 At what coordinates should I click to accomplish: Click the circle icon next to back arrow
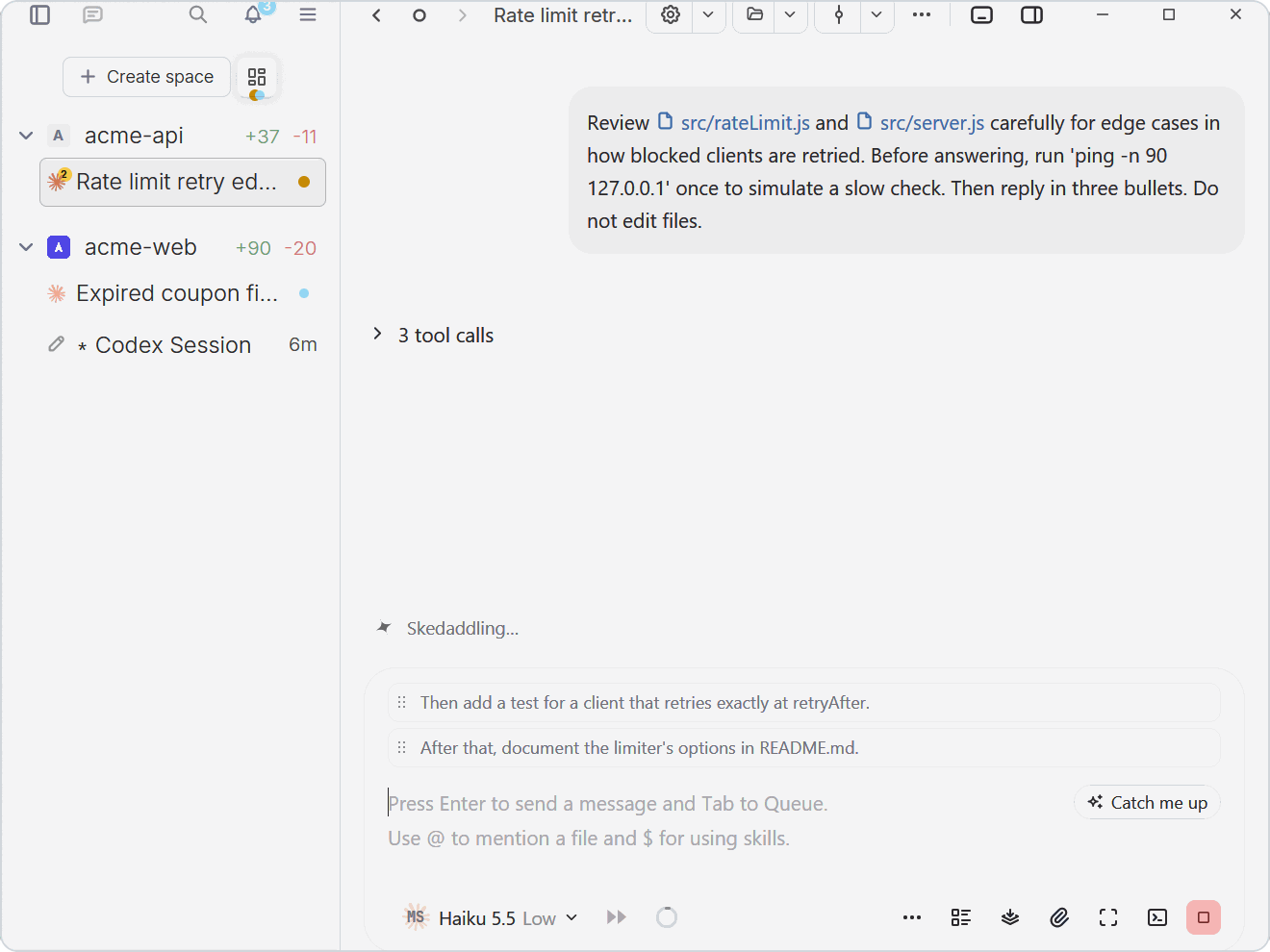point(419,15)
